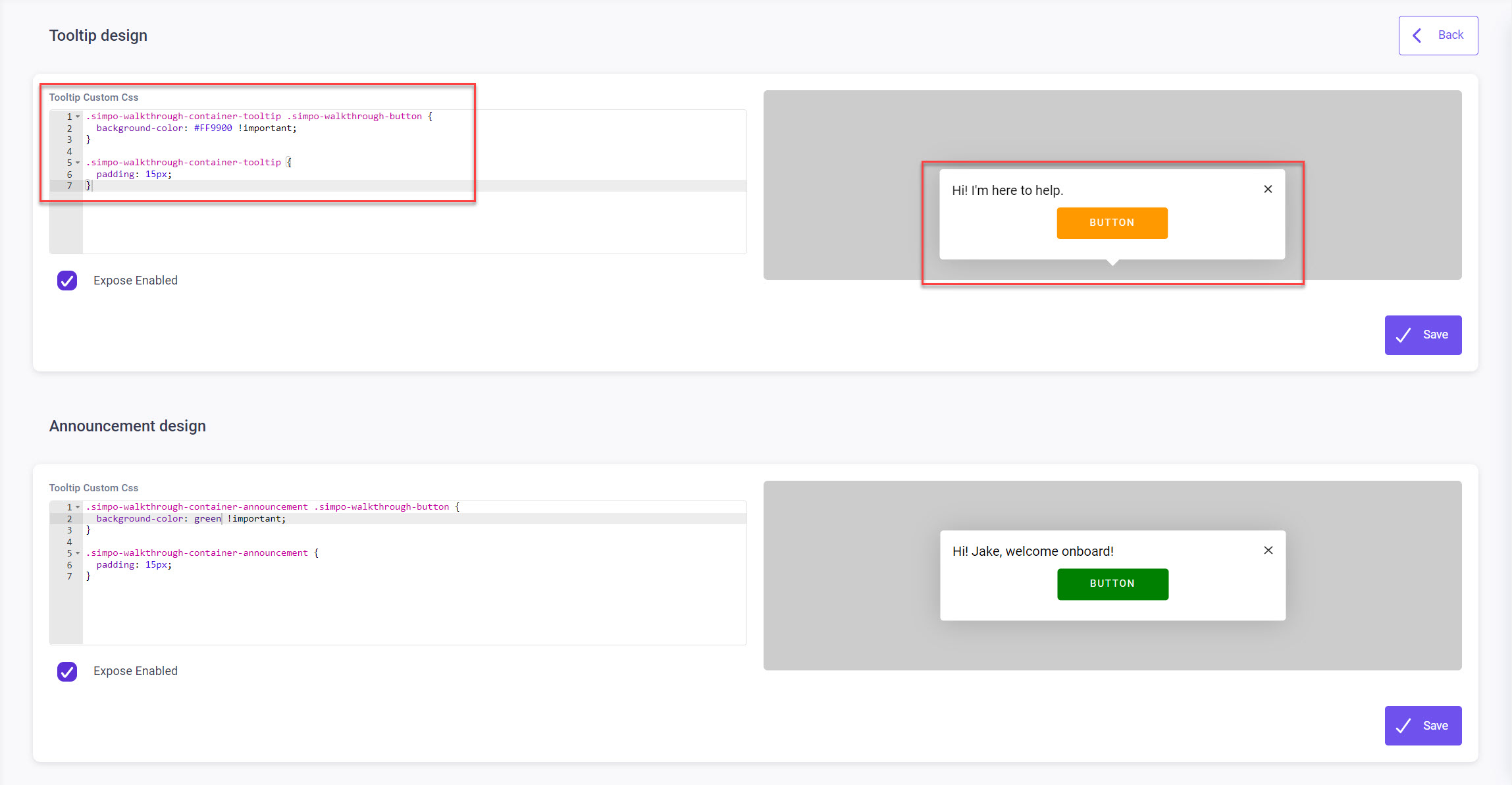The width and height of the screenshot is (1512, 785).
Task: Click the checkmark icon on tooltip Save button
Action: coord(1403,335)
